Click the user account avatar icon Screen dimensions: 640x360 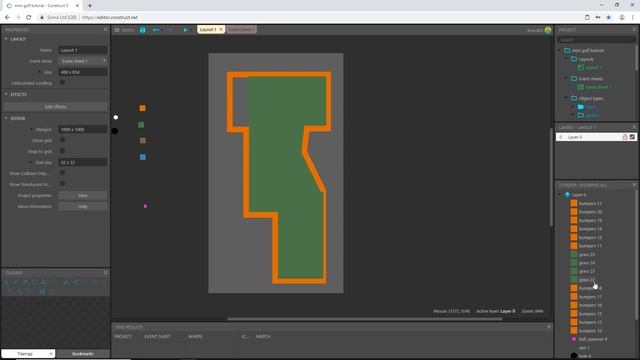pyautogui.click(x=548, y=30)
